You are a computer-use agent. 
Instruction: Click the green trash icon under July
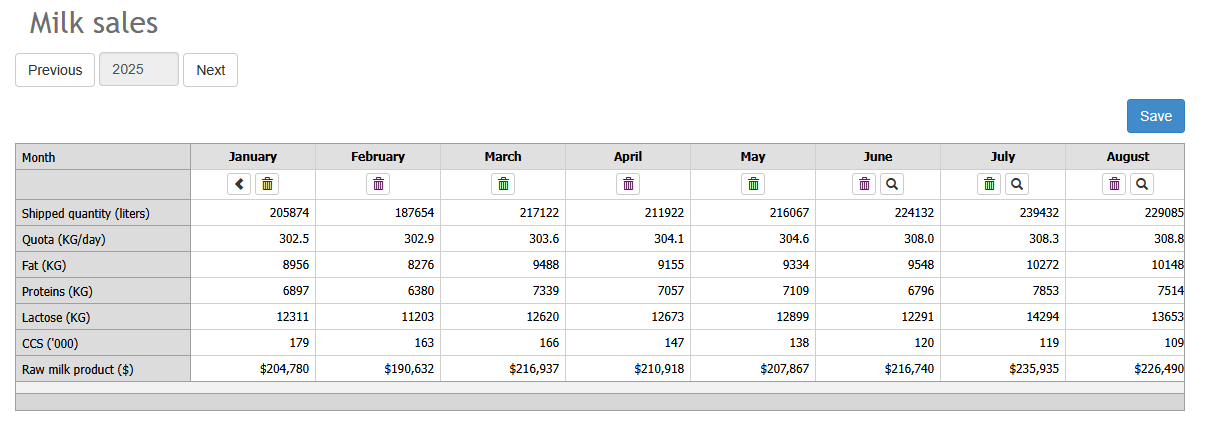(x=990, y=184)
